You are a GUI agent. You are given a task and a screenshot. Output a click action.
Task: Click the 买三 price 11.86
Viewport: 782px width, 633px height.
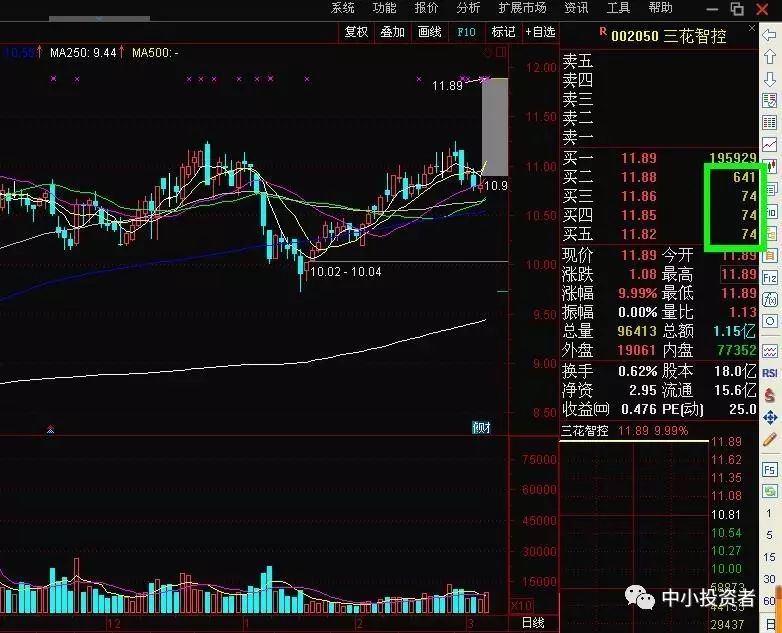click(x=639, y=196)
